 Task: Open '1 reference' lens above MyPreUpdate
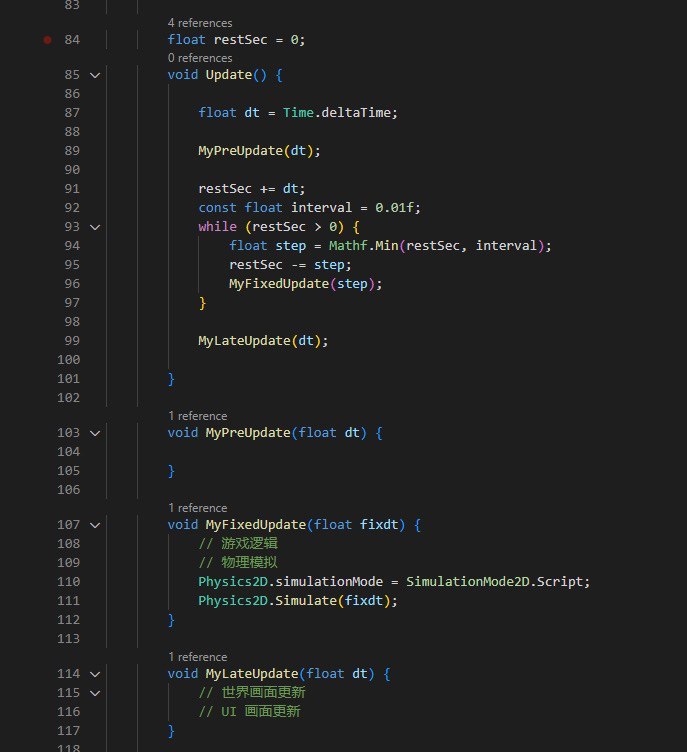[x=197, y=416]
